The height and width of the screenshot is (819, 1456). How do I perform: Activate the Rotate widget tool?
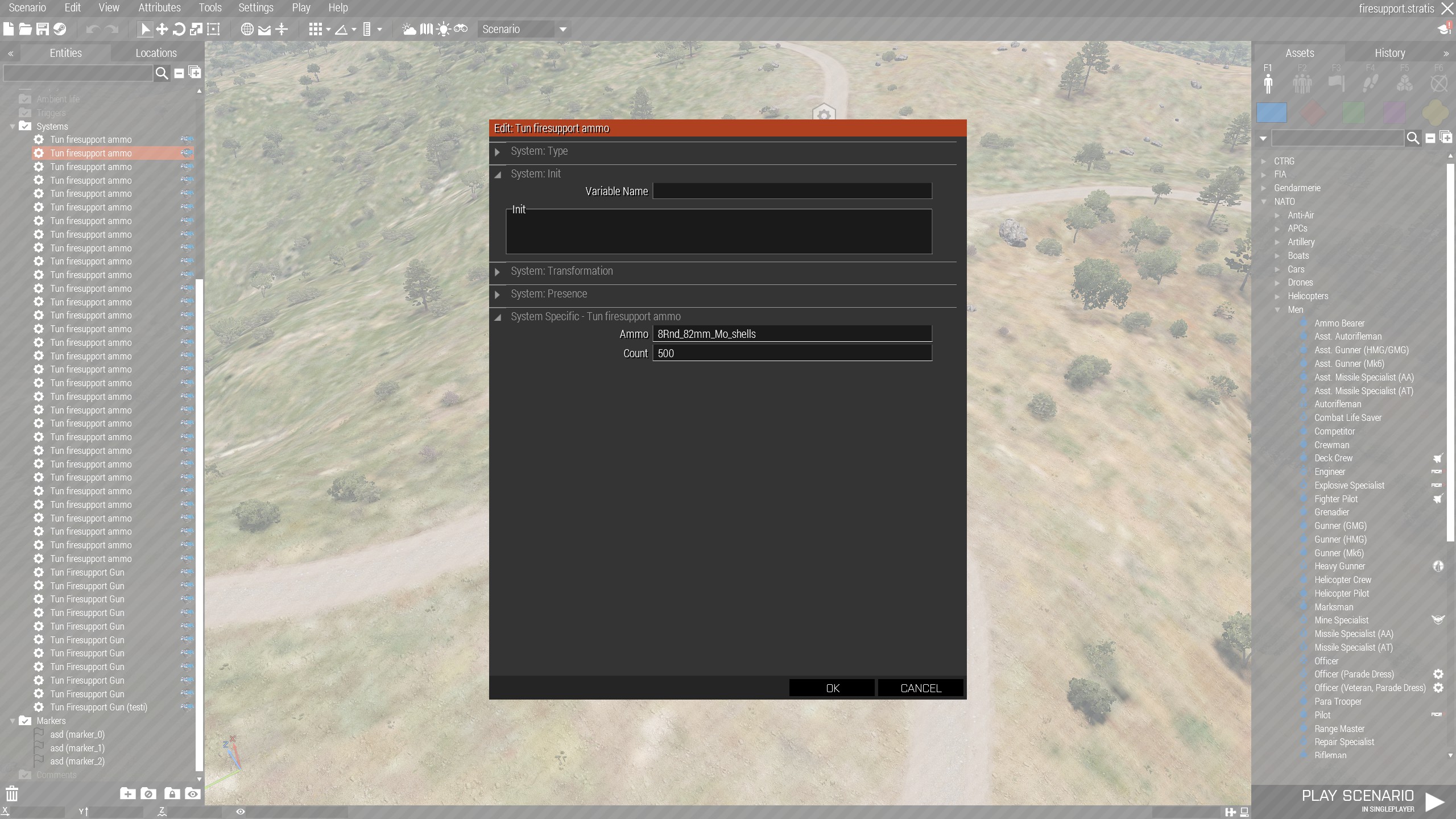click(179, 29)
